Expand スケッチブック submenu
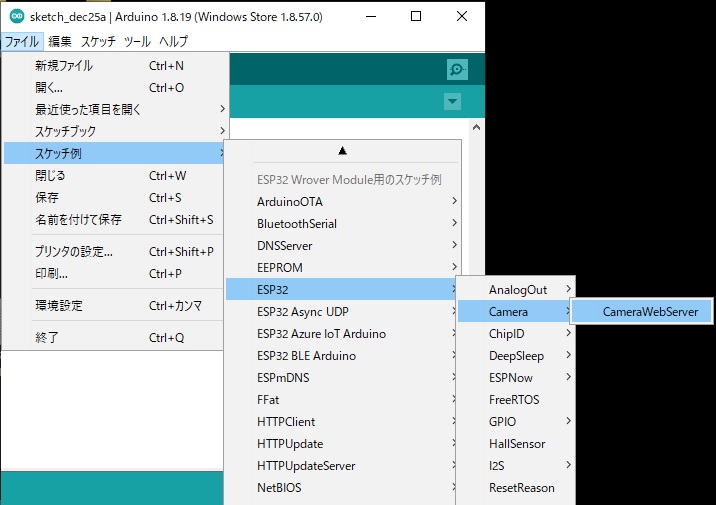 pos(114,132)
